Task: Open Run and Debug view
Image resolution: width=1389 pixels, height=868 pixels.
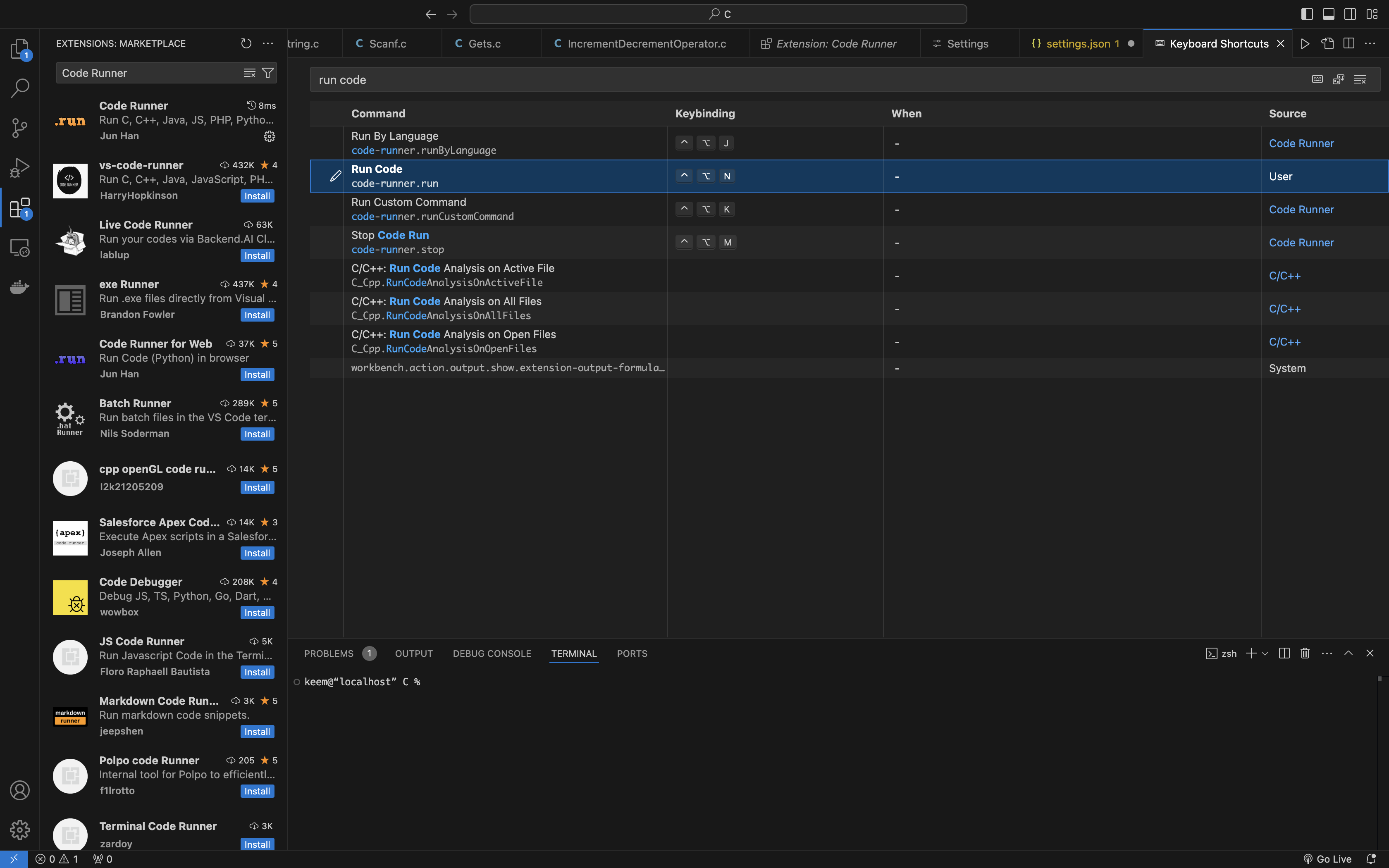Action: point(19,168)
